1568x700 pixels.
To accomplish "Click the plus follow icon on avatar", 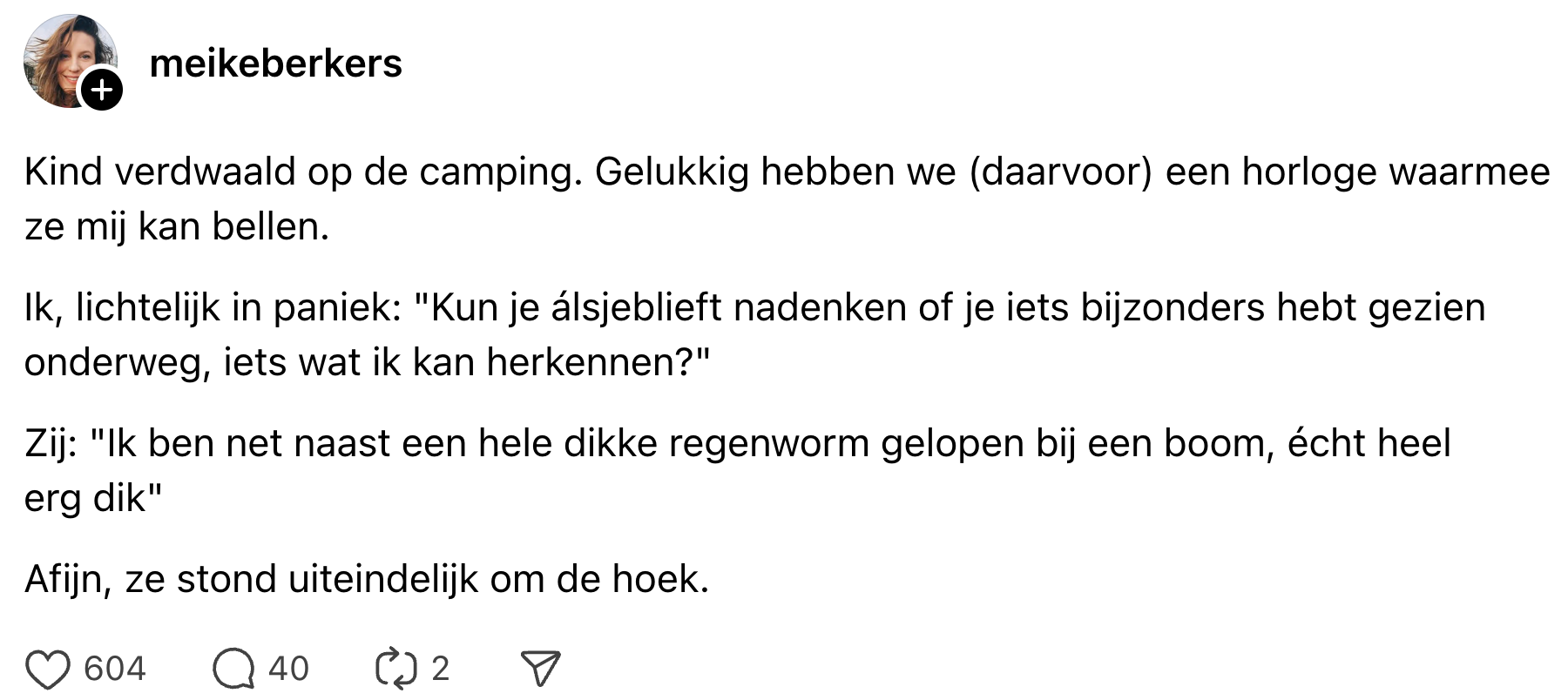I will click(x=102, y=90).
